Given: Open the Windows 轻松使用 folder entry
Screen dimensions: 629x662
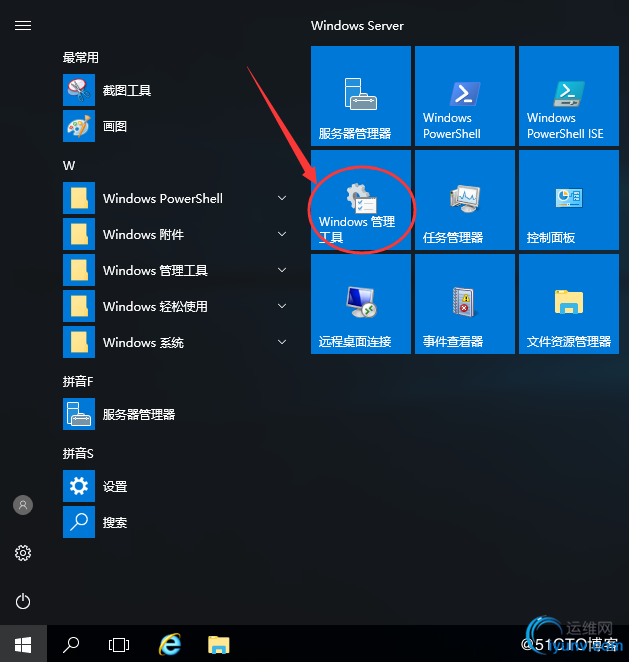Looking at the screenshot, I should [x=175, y=306].
